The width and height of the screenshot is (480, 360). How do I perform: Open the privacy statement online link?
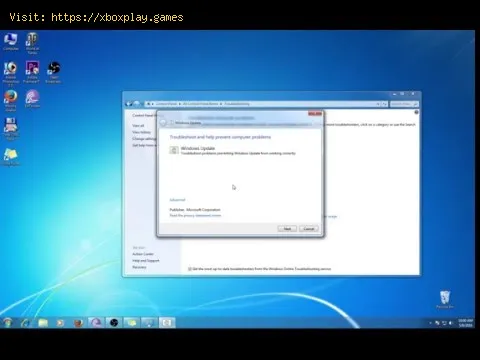(x=195, y=216)
